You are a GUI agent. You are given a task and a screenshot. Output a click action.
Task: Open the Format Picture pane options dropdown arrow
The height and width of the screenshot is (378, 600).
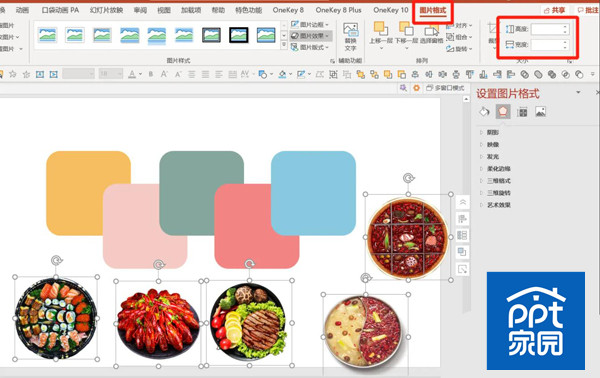[x=578, y=92]
